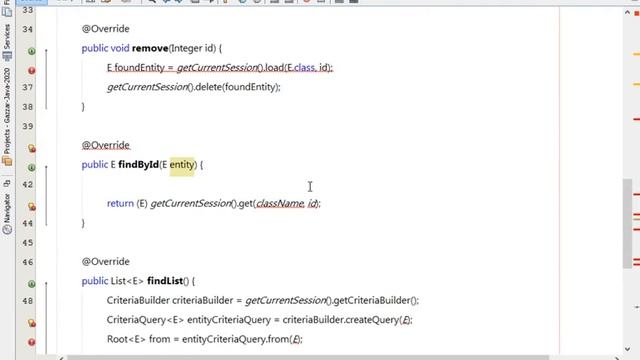Viewport: 640px width, 360px height.
Task: Click 'E.class' in the load call
Action: tap(301, 68)
